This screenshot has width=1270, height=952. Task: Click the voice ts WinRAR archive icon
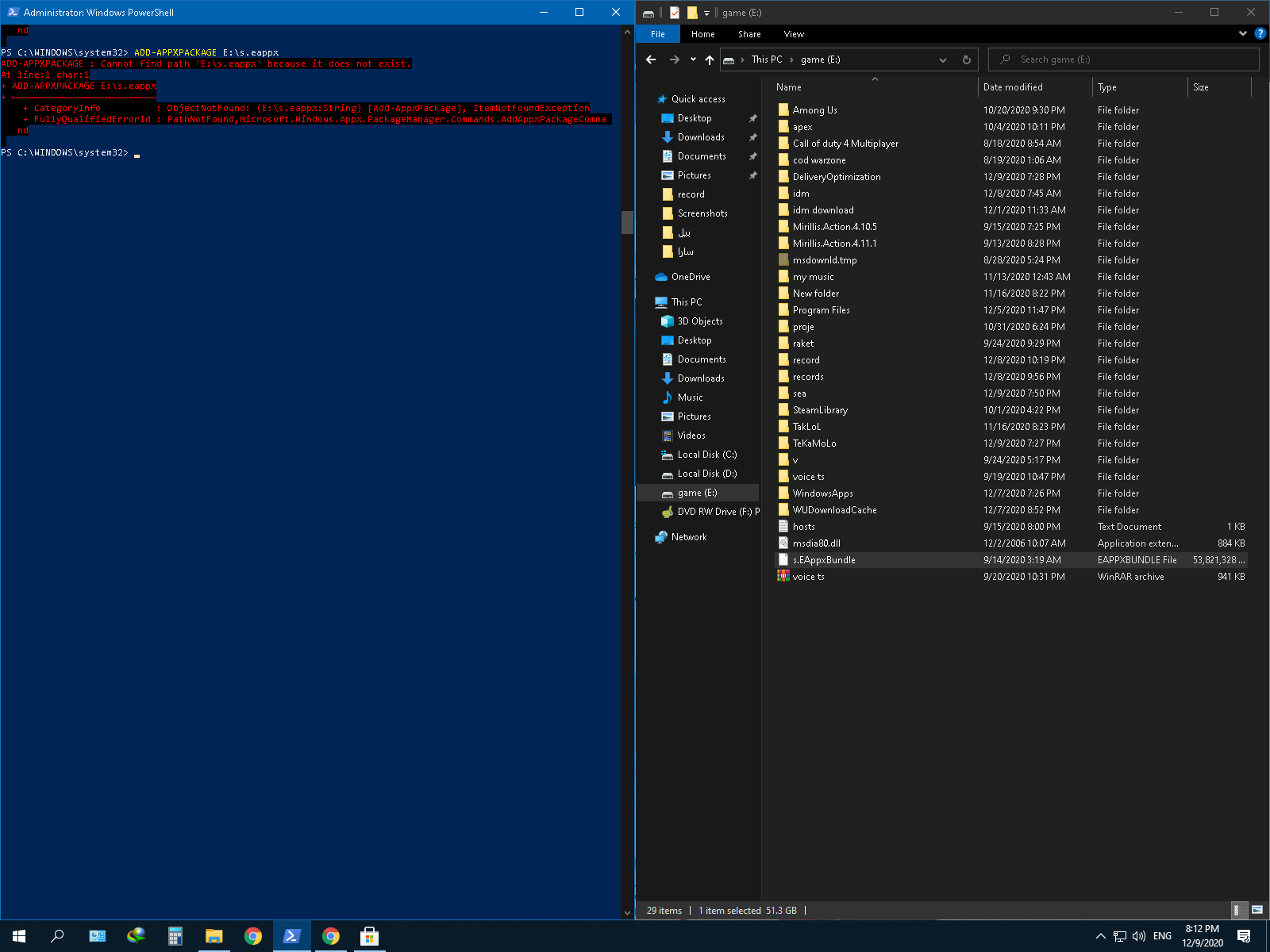coord(783,577)
